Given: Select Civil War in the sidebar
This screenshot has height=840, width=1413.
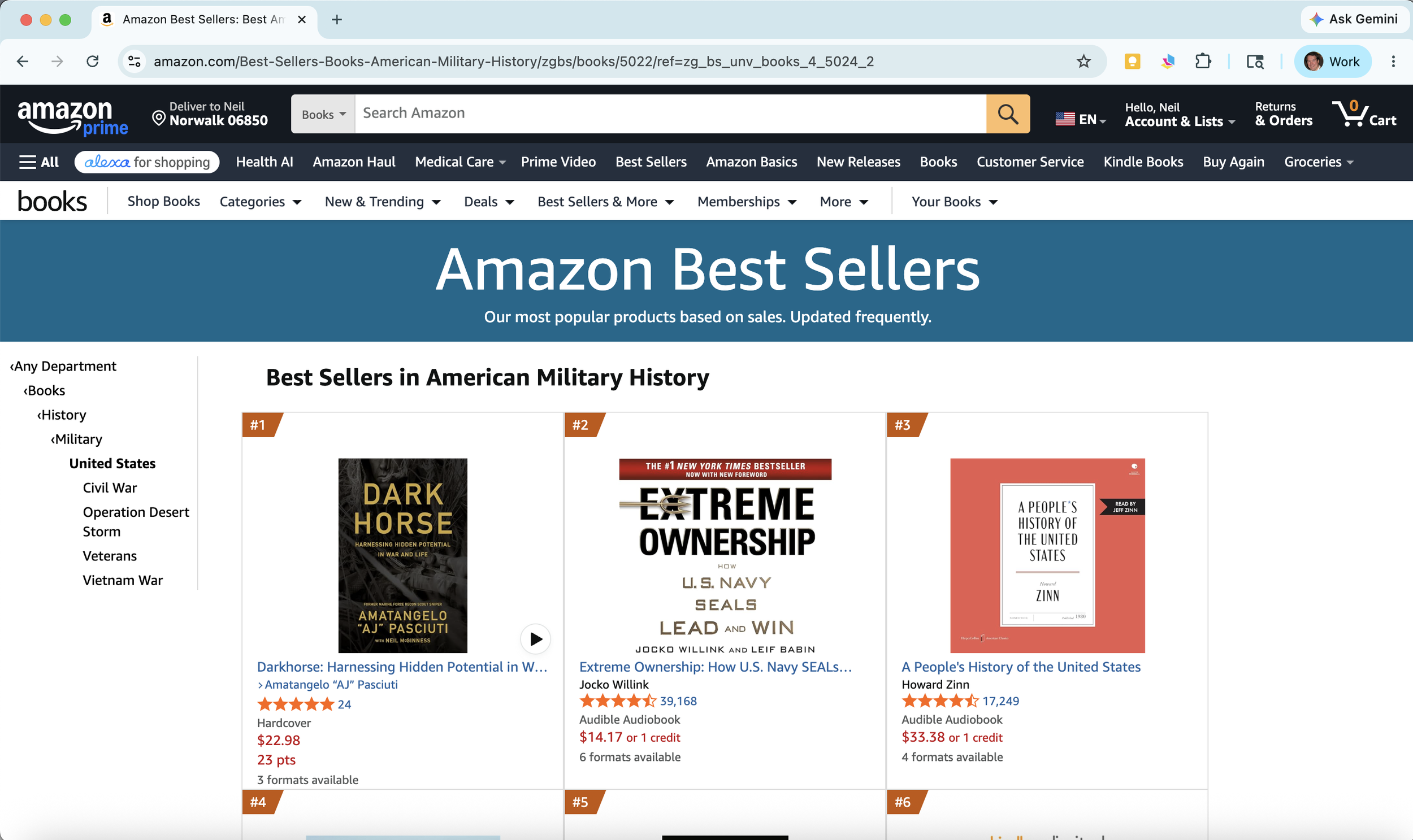Looking at the screenshot, I should coord(110,488).
